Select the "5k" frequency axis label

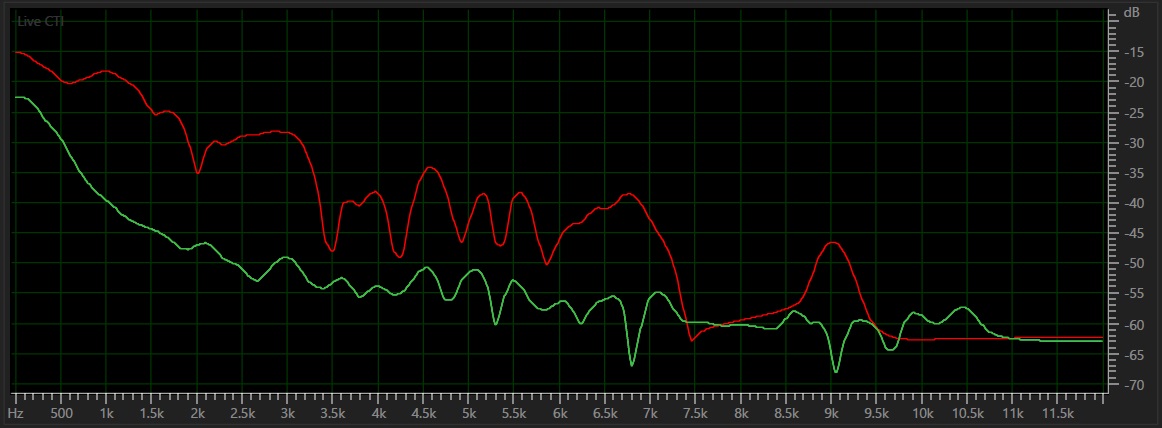point(468,413)
